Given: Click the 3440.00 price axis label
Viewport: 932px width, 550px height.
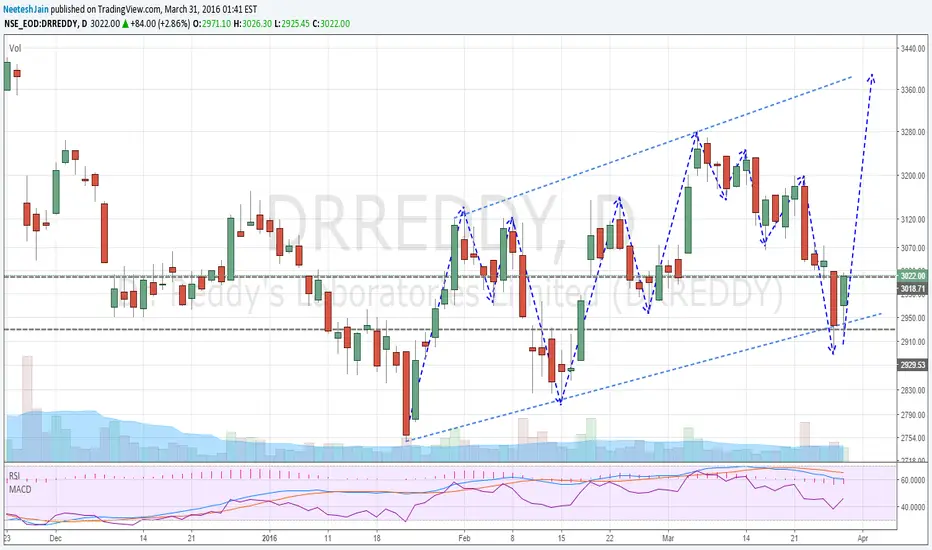Looking at the screenshot, I should 913,48.
